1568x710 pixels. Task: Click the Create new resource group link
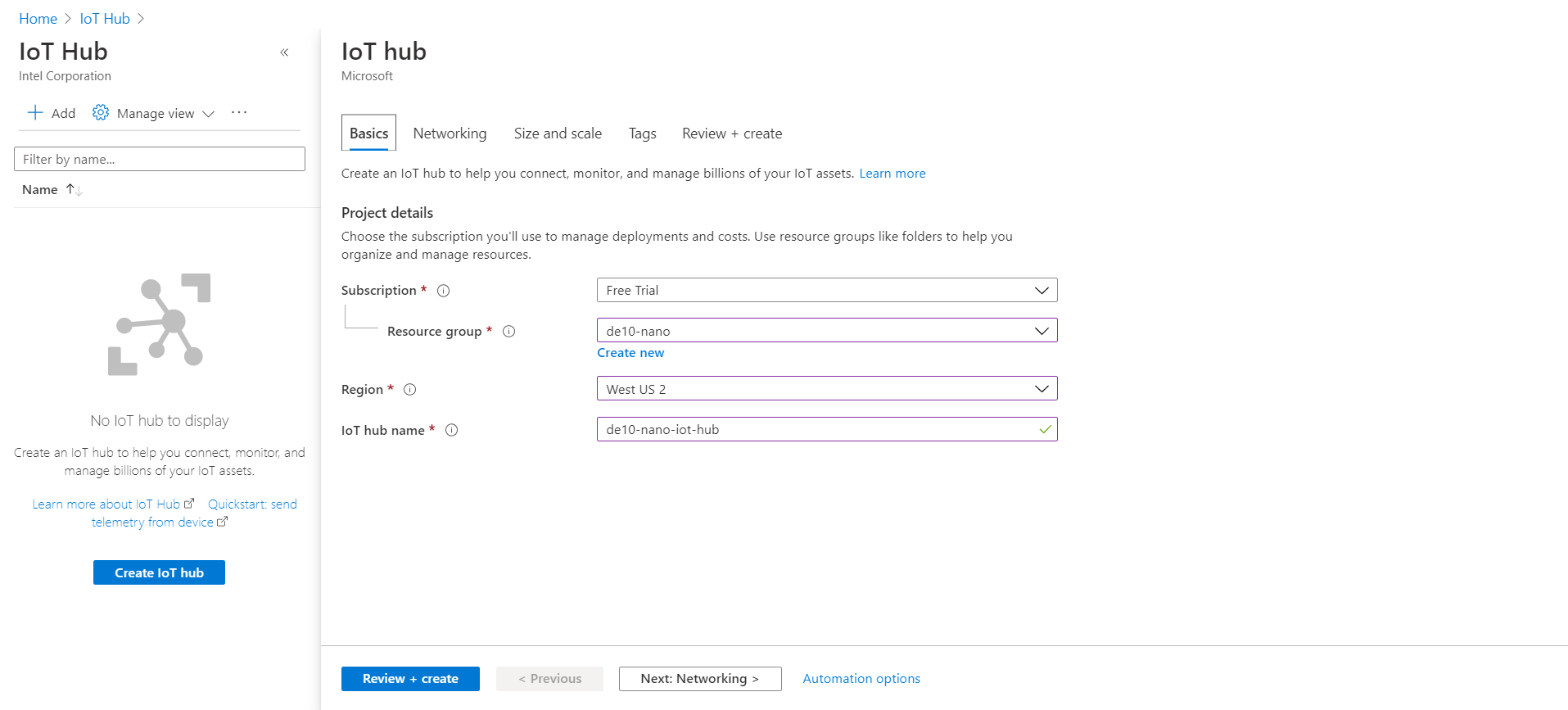630,353
